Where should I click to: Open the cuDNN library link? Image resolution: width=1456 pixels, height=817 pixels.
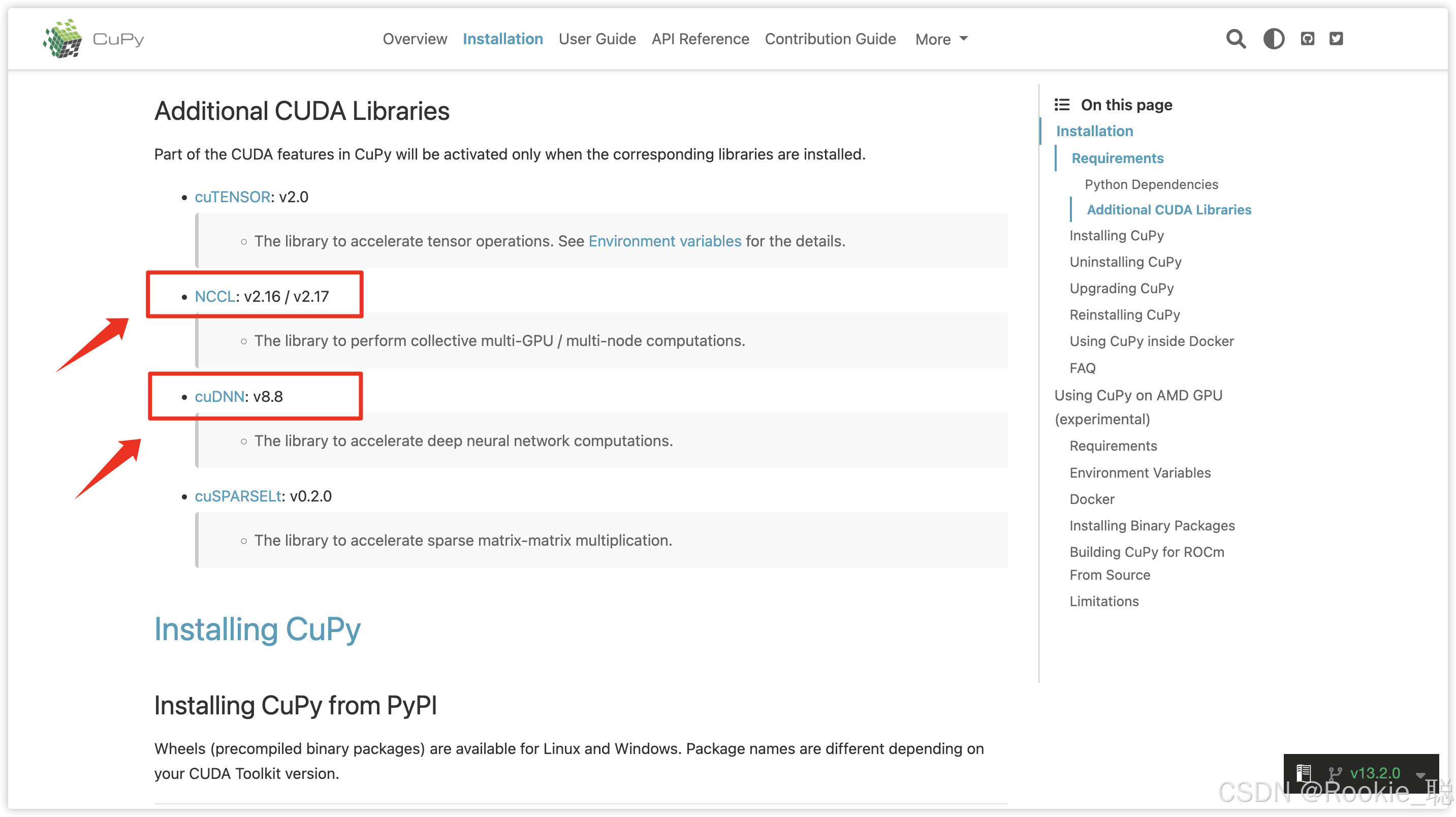point(220,396)
